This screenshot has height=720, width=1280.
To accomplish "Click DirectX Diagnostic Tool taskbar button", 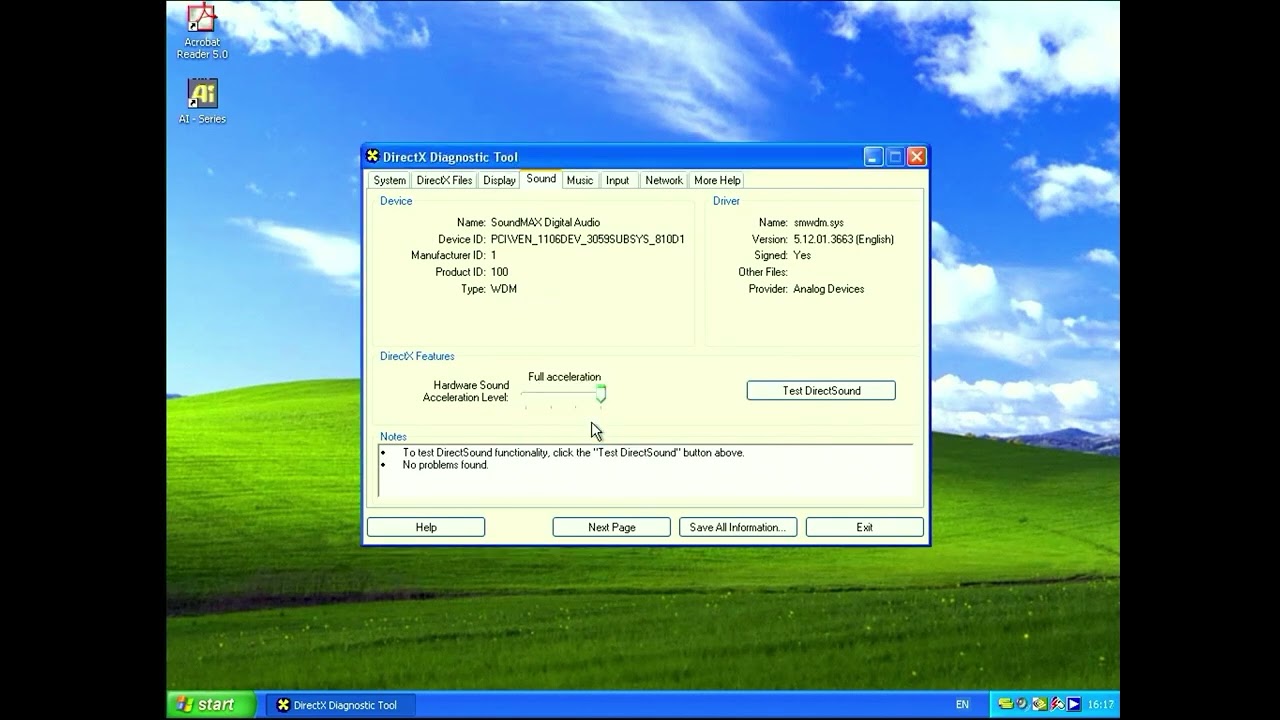I will coord(339,704).
